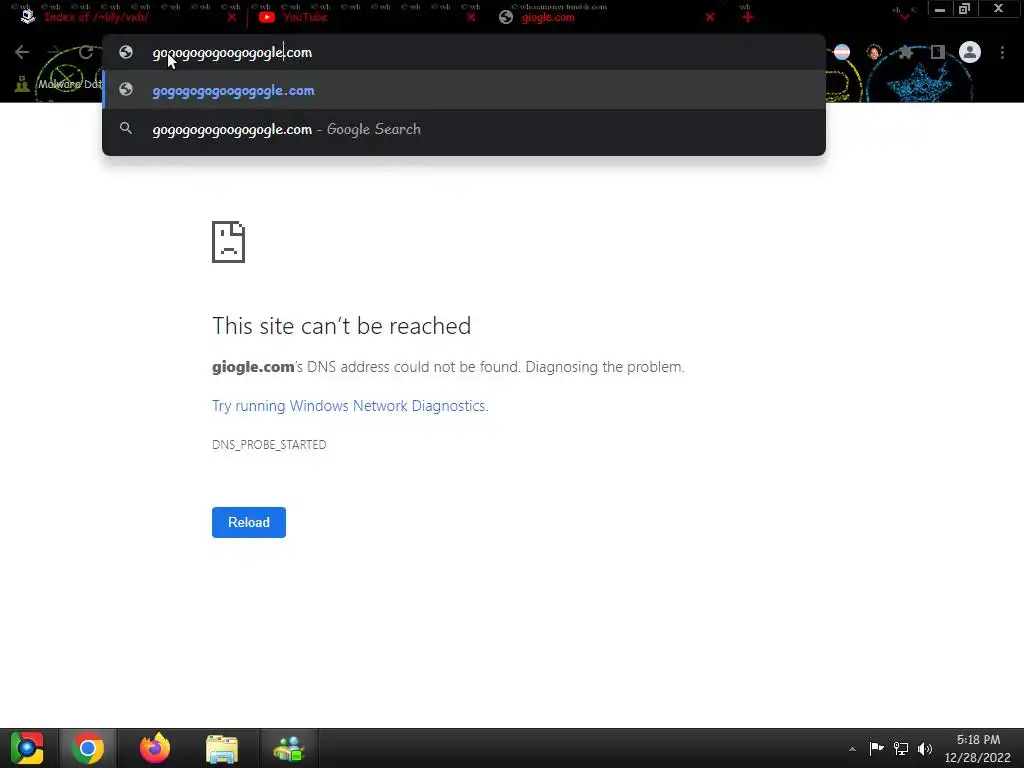Open File Explorer from the taskbar
The image size is (1024, 768).
click(222, 748)
